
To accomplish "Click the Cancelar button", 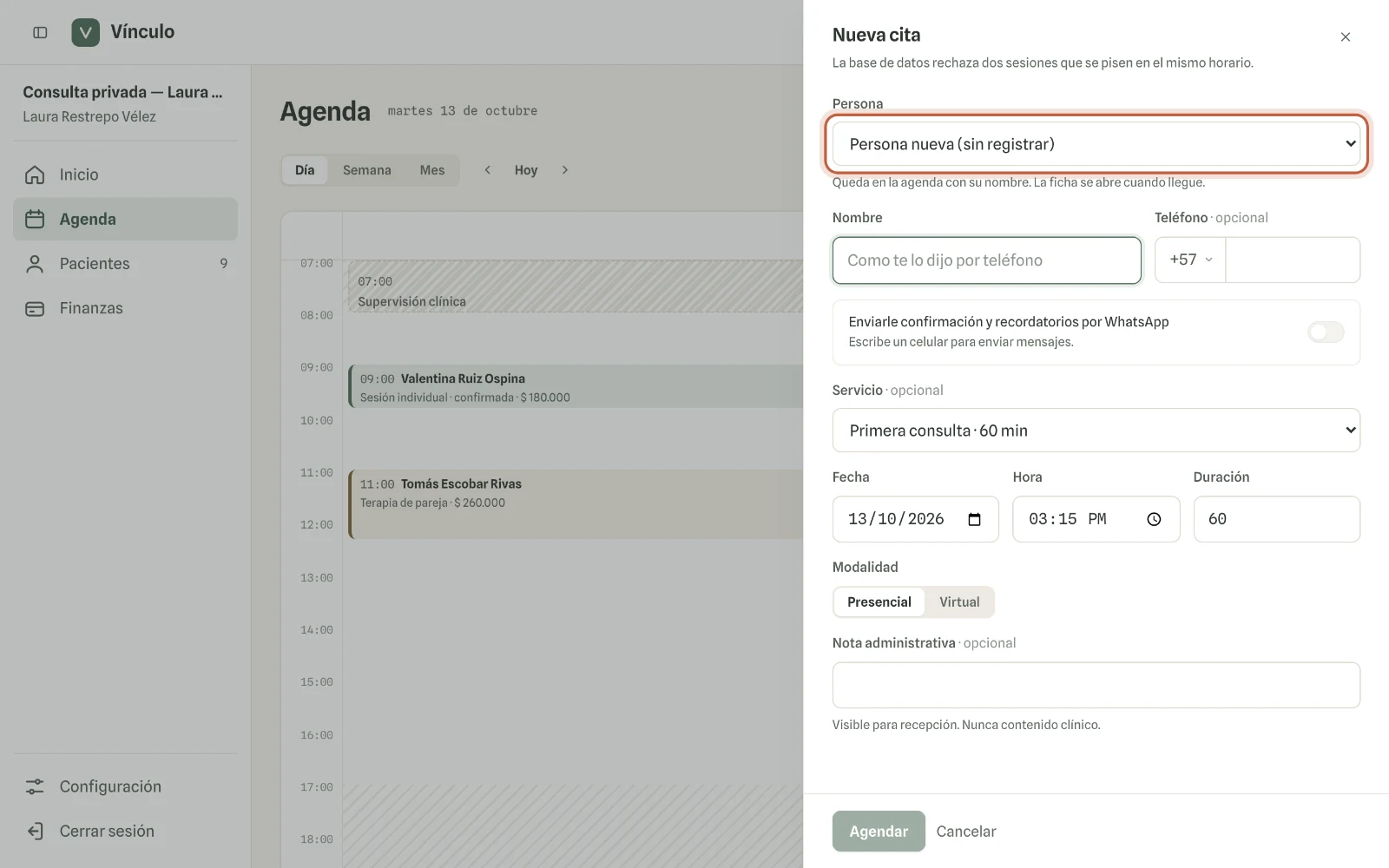I will click(966, 831).
